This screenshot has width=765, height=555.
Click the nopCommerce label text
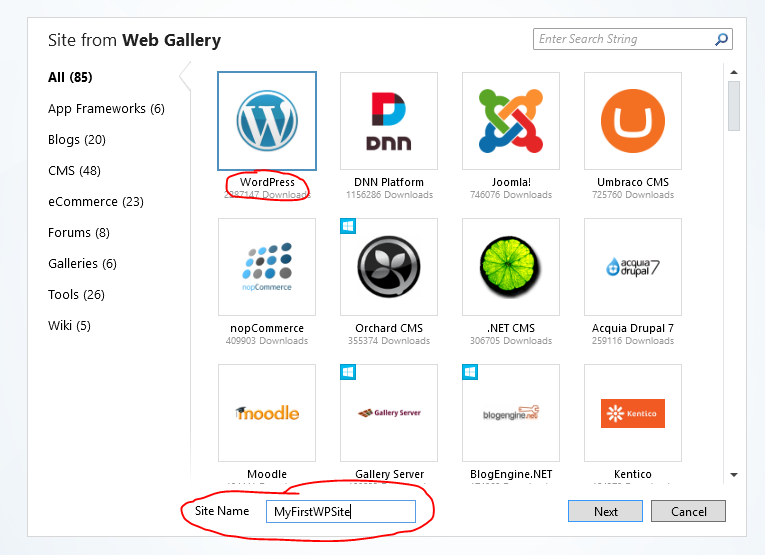pos(267,328)
